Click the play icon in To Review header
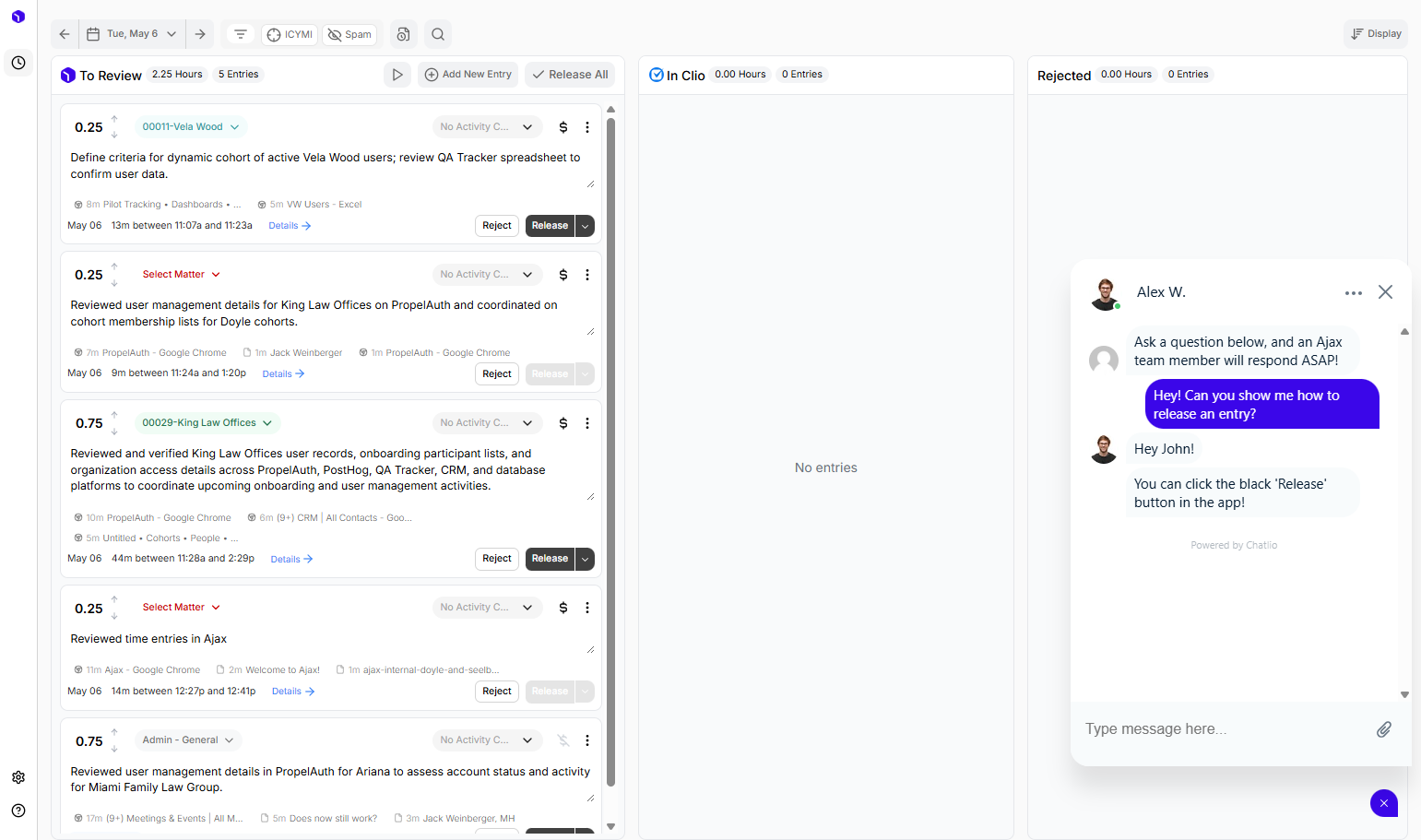1421x840 pixels. 397,75
